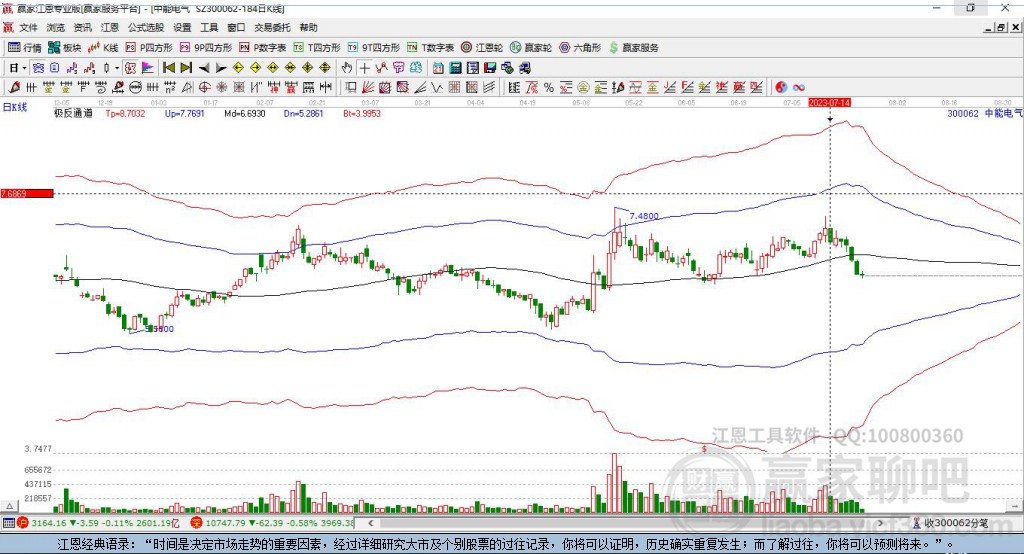Click the blue infinity loop icon
This screenshot has height=554, width=1024.
coord(798,87)
